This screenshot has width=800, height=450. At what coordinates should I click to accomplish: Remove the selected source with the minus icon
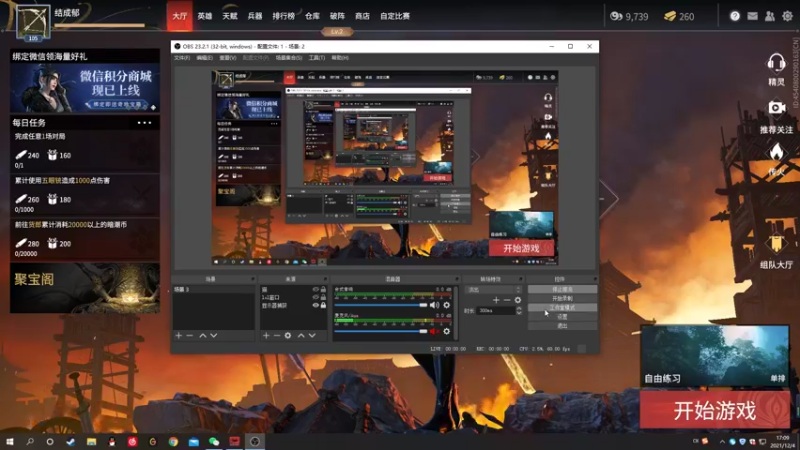[x=277, y=336]
